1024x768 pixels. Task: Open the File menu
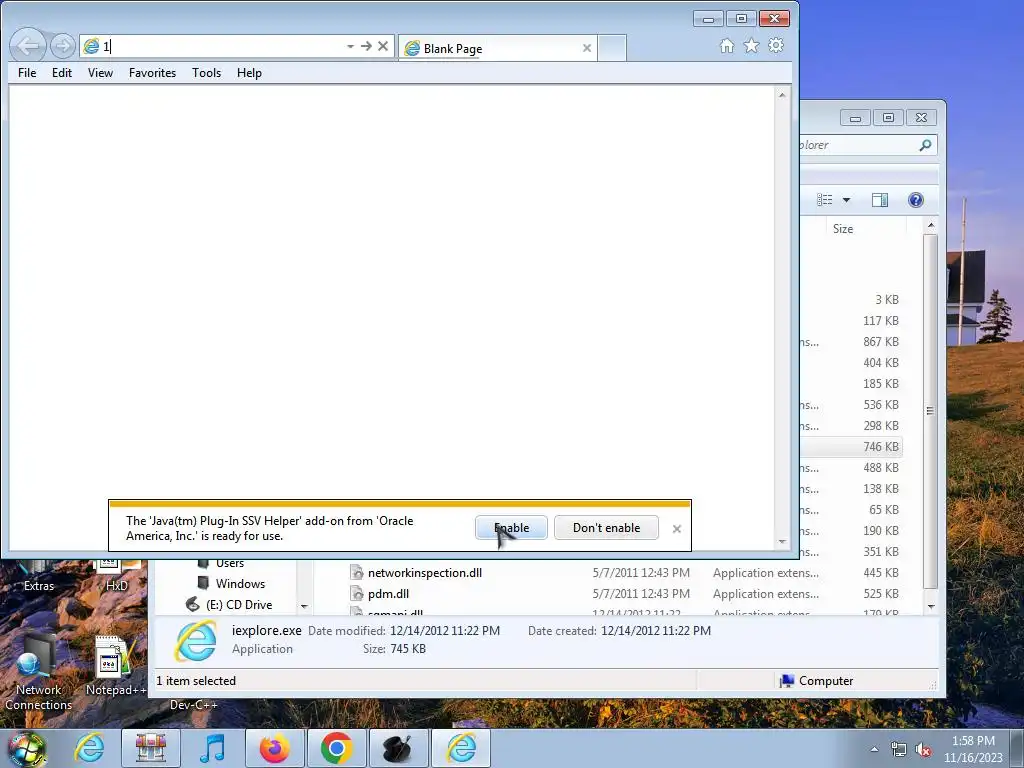(27, 72)
